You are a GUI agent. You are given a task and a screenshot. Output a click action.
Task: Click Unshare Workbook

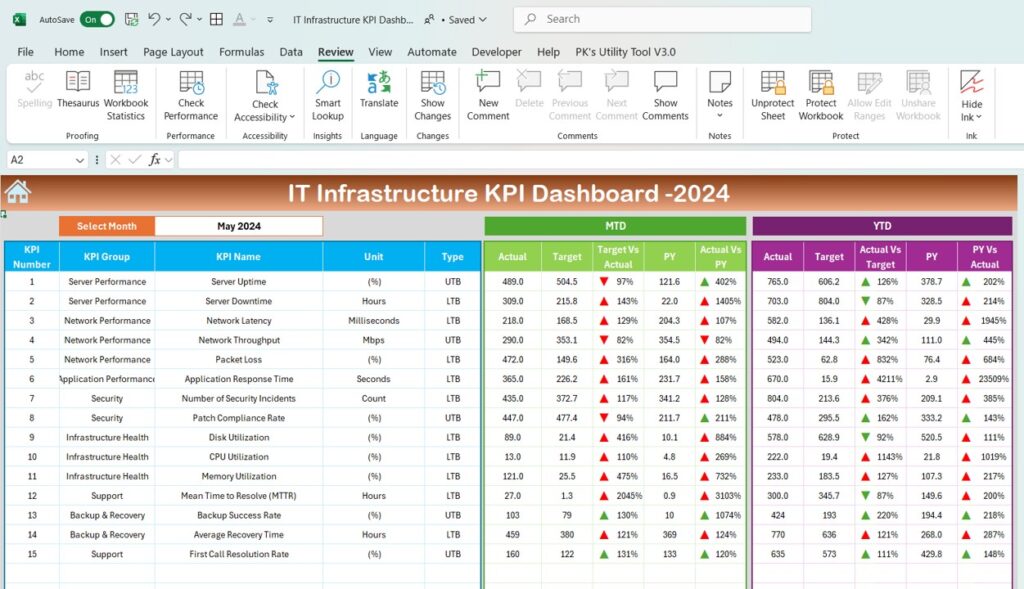918,95
